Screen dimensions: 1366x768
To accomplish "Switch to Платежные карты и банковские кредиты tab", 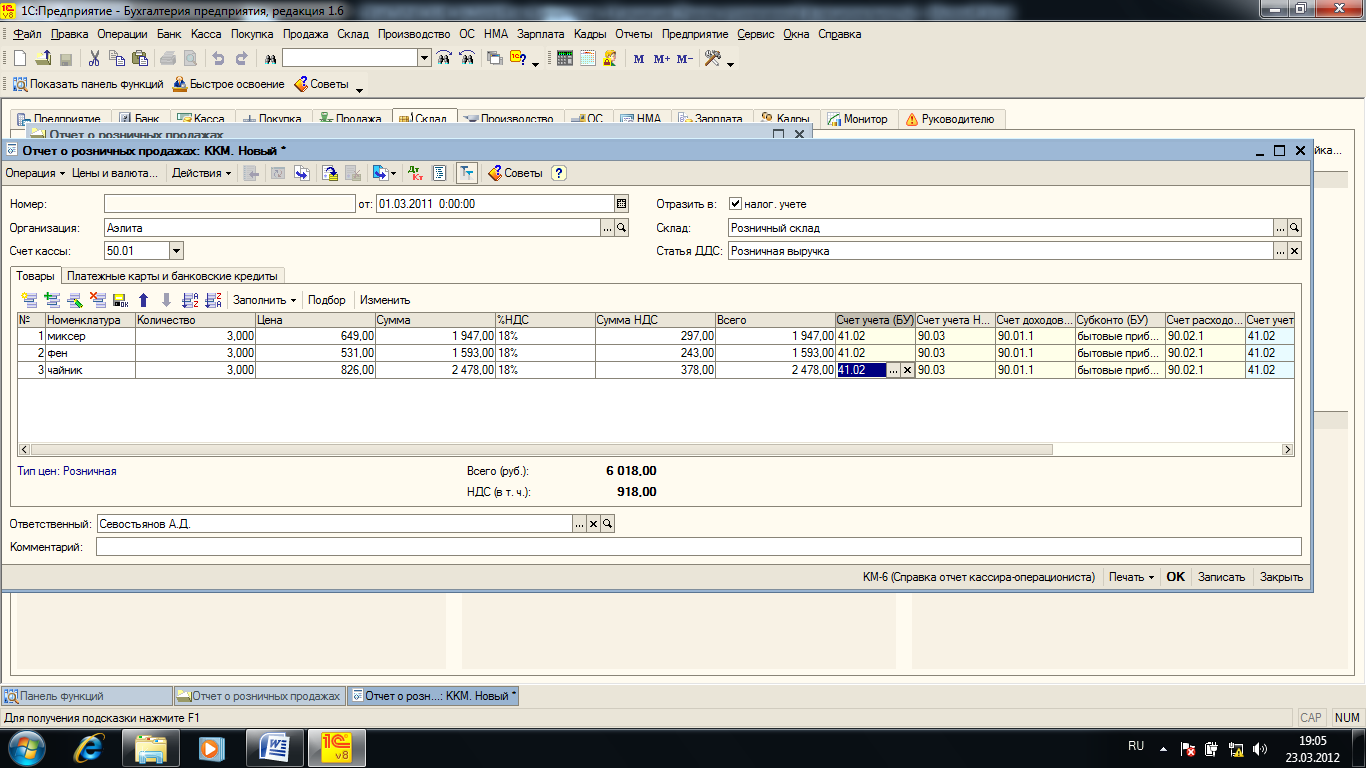I will (x=175, y=276).
